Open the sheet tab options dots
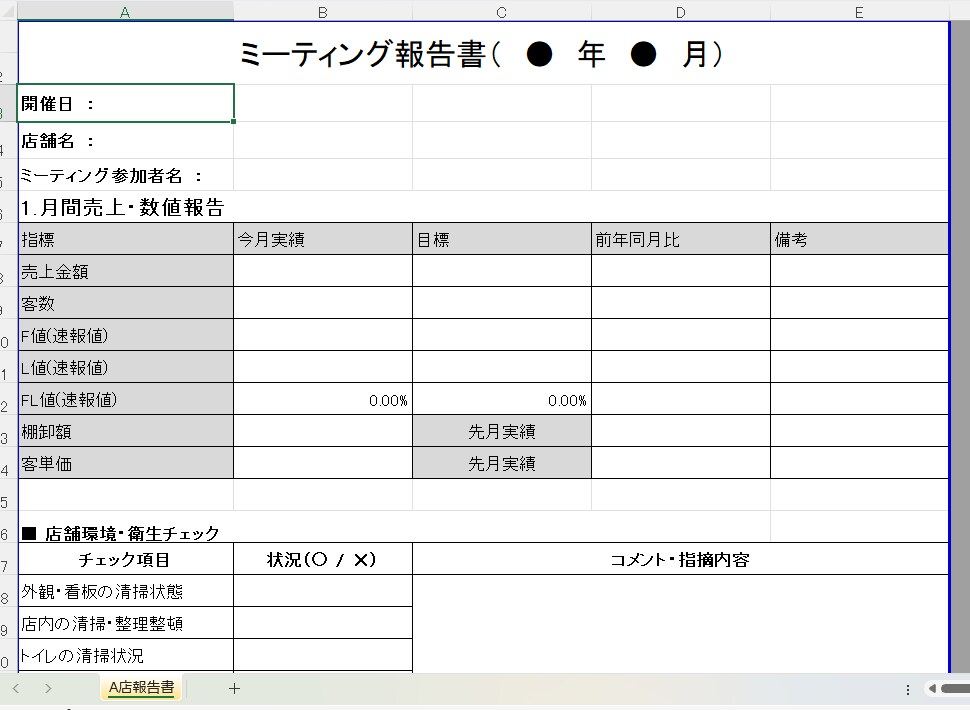The height and width of the screenshot is (710, 970). tap(908, 689)
